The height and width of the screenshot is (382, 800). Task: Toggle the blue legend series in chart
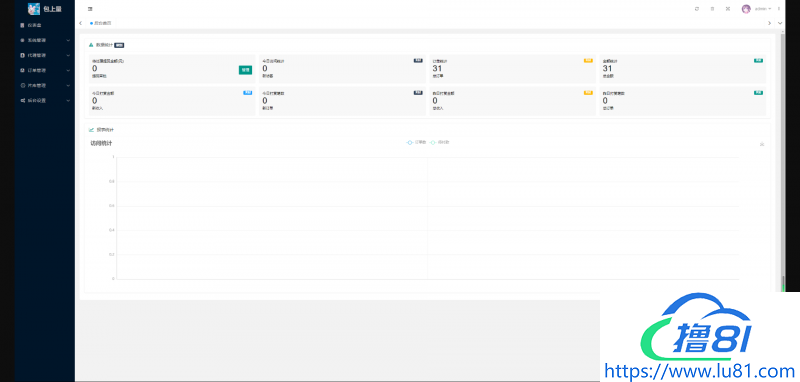416,142
